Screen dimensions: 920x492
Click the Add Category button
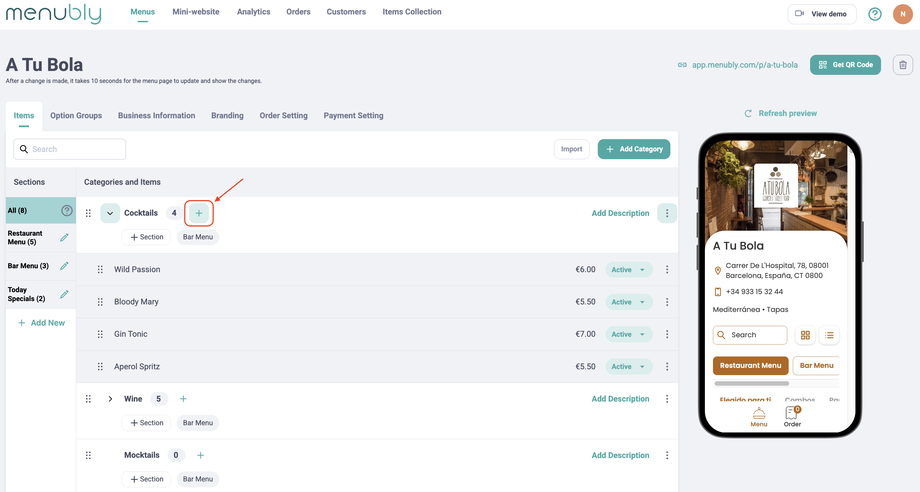634,149
